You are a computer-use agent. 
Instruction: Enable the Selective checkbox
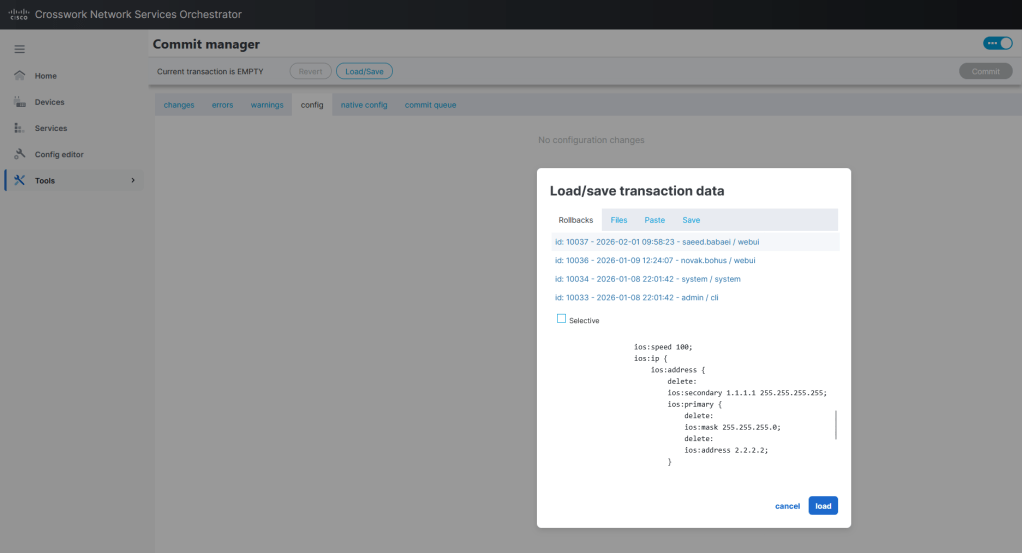561,319
